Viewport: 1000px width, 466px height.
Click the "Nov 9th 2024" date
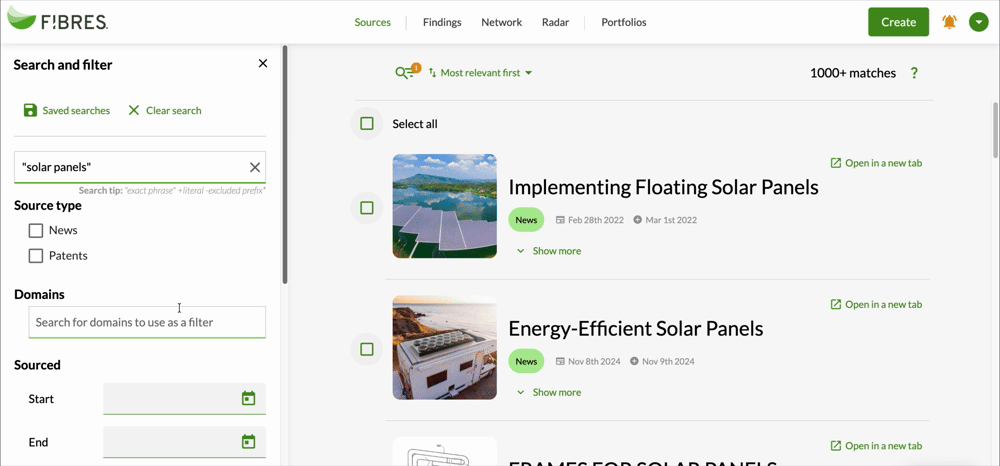pyautogui.click(x=668, y=361)
